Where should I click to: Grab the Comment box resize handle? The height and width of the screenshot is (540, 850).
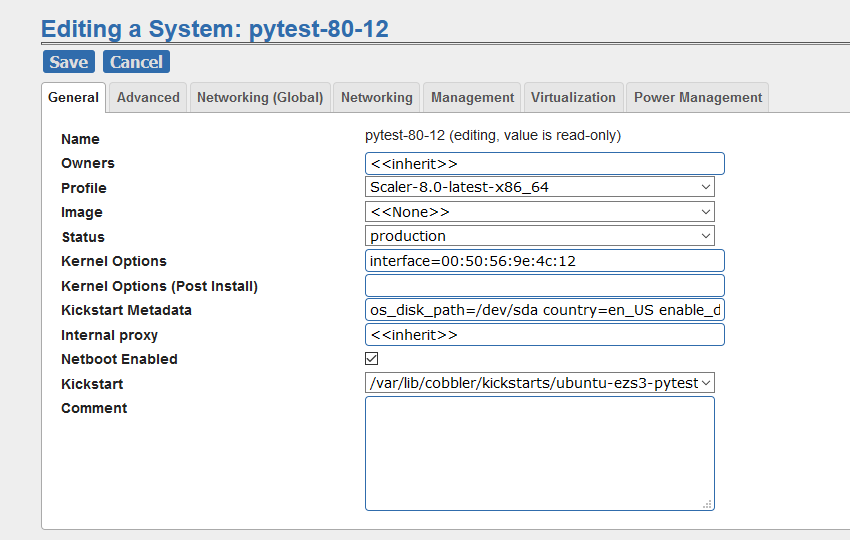coord(707,504)
